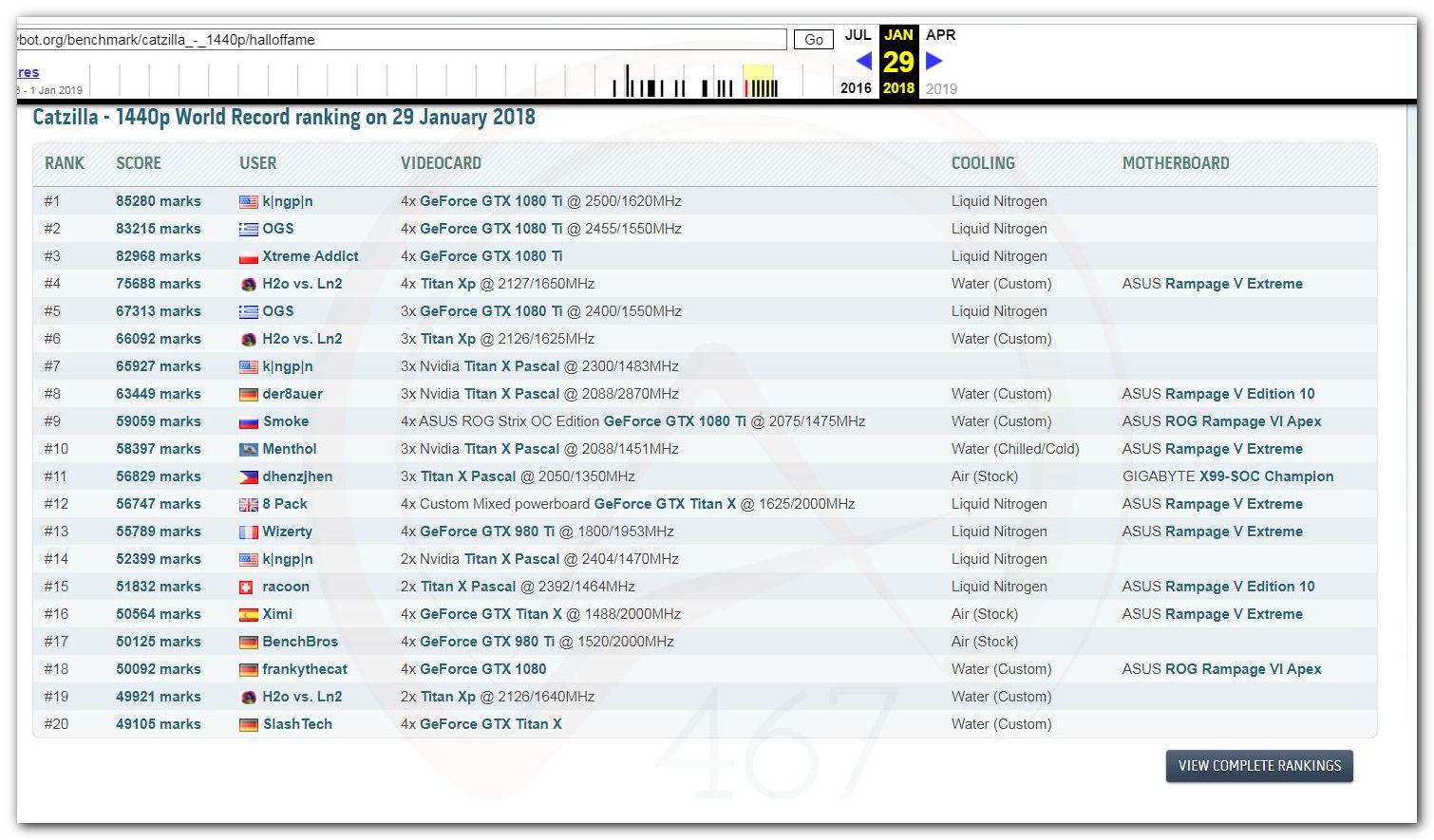Viewport: 1434px width, 840px height.
Task: Open user SlashTech's profile
Action: 297,724
